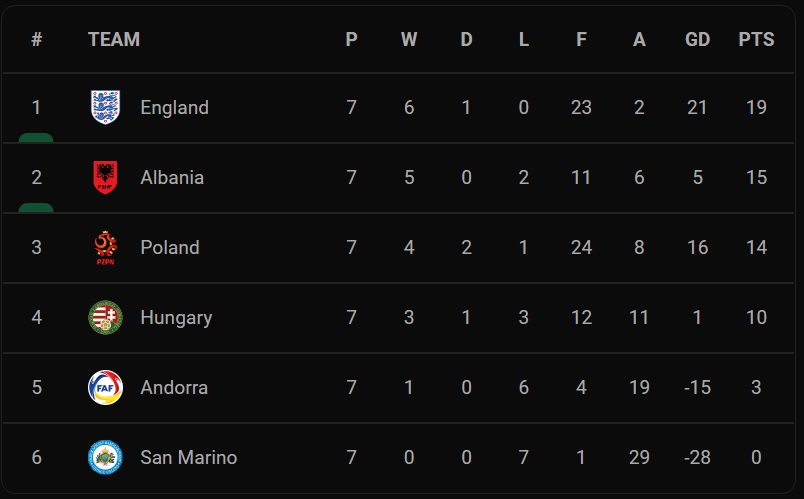This screenshot has width=804, height=499.
Task: Open the England team link
Action: 174,107
